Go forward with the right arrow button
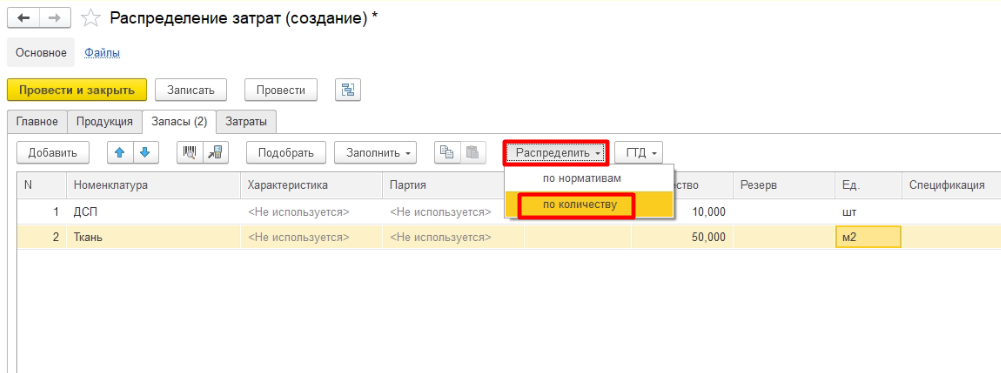The height and width of the screenshot is (373, 1001). pyautogui.click(x=55, y=18)
